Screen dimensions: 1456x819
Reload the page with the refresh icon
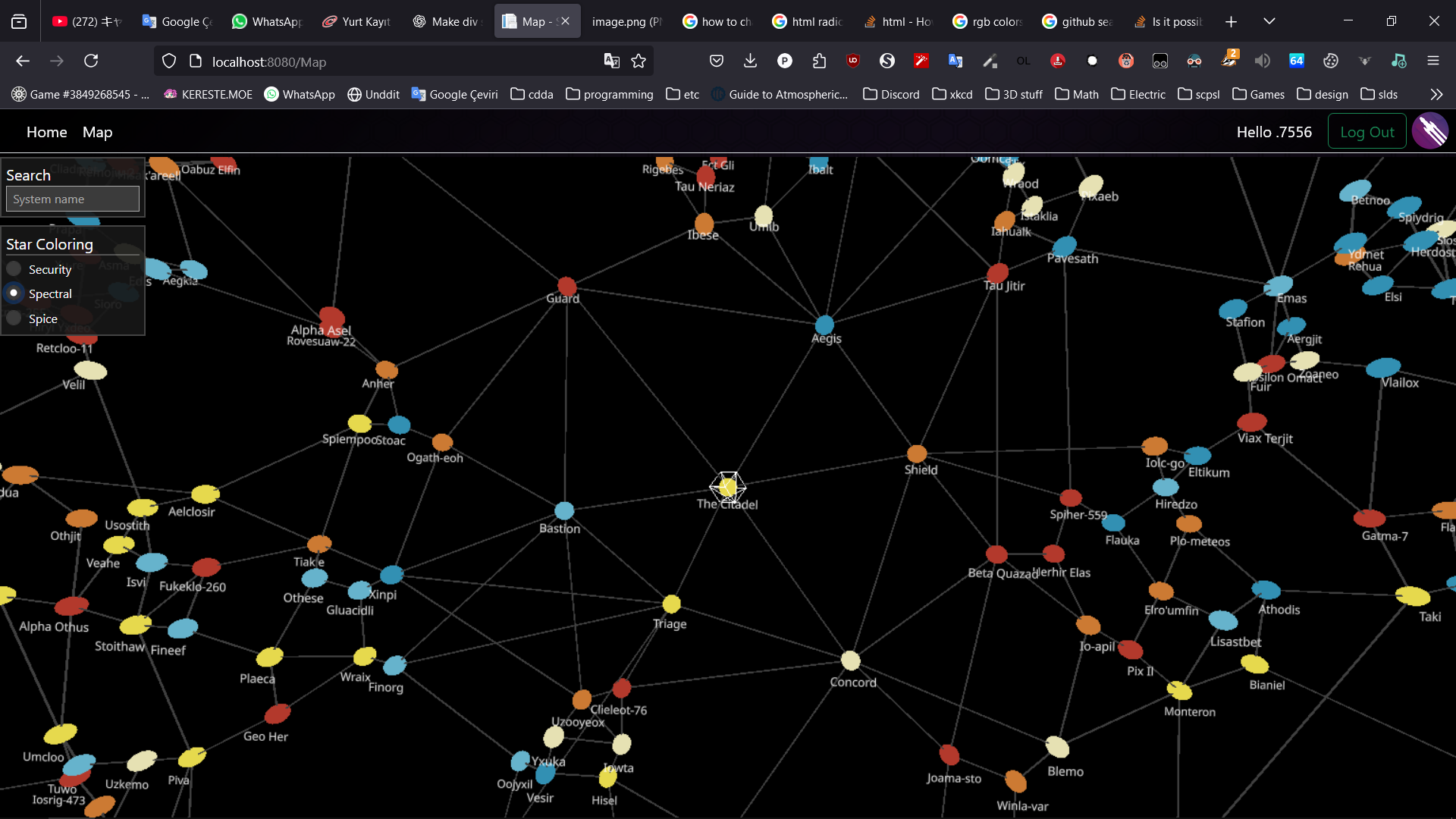click(x=91, y=61)
